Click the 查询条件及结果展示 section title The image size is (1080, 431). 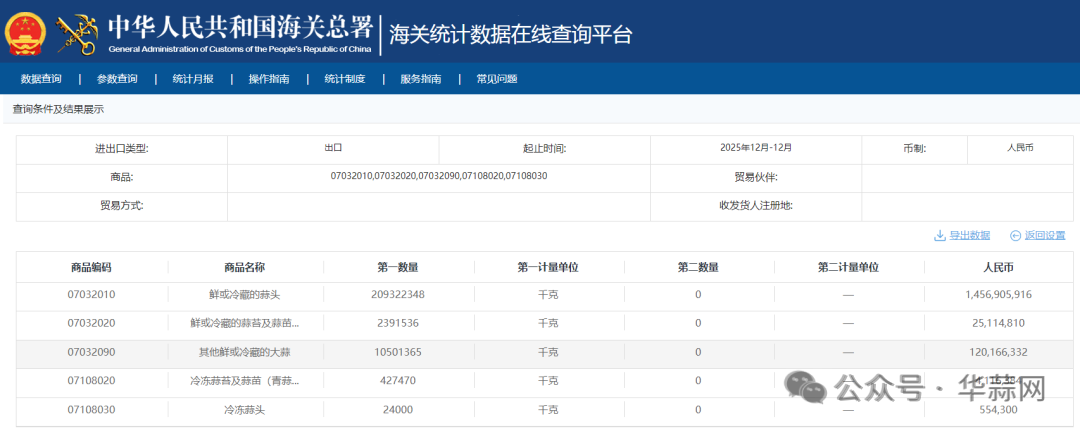(x=58, y=109)
